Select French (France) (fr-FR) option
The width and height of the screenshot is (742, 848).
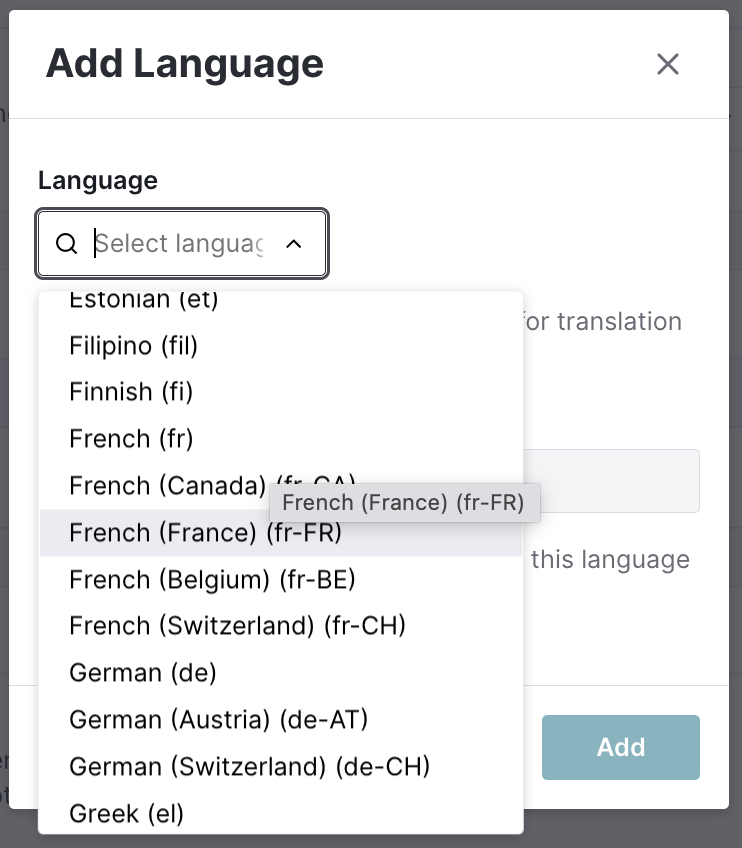coord(281,533)
